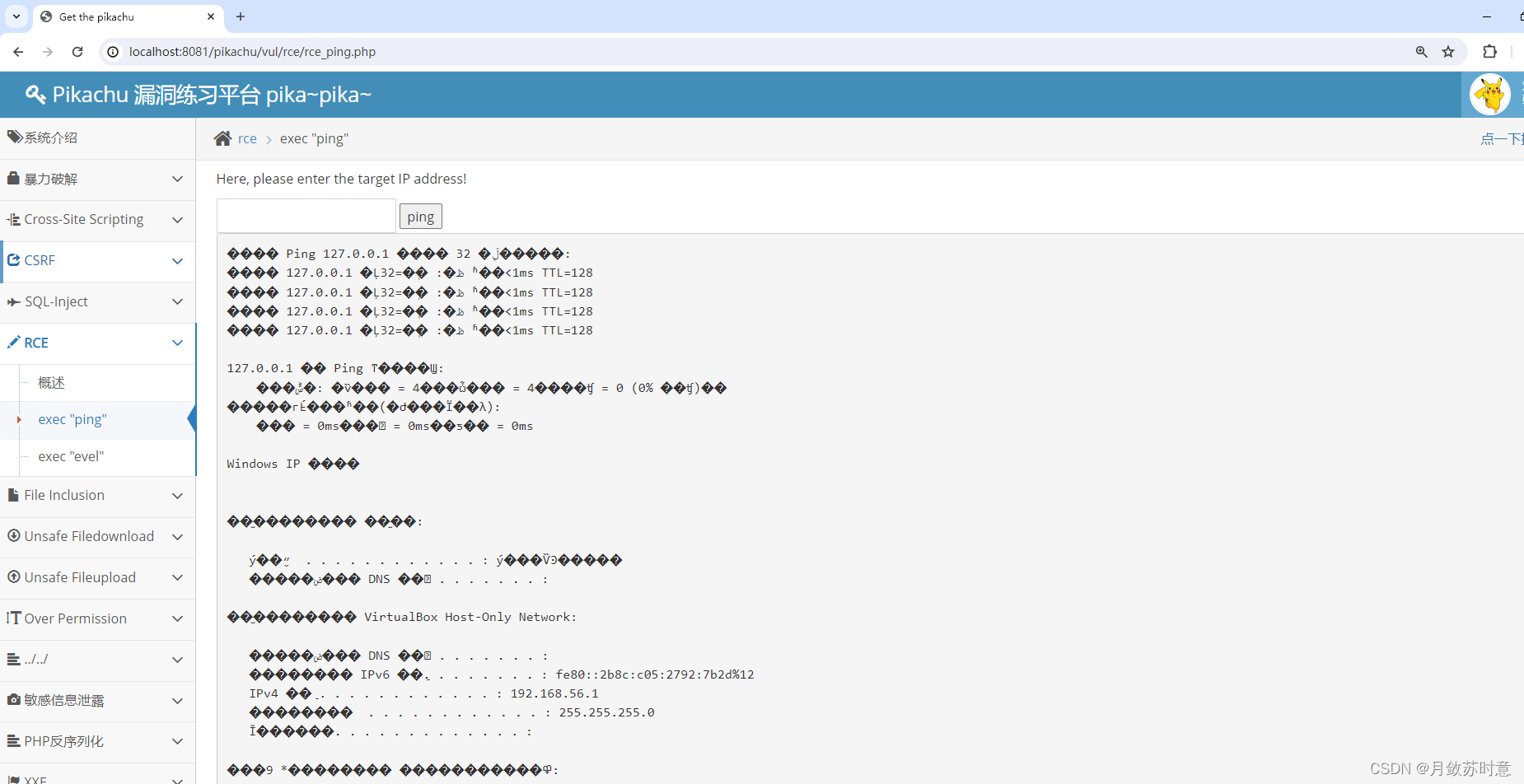Expand the SQL-Inject menu chevron
Image resolution: width=1524 pixels, height=784 pixels.
[x=177, y=301]
